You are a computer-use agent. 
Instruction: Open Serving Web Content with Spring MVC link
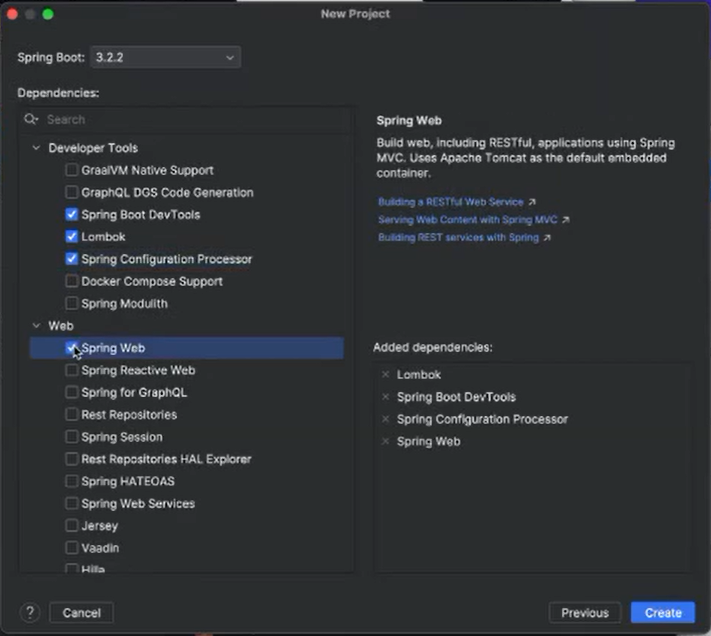(468, 220)
